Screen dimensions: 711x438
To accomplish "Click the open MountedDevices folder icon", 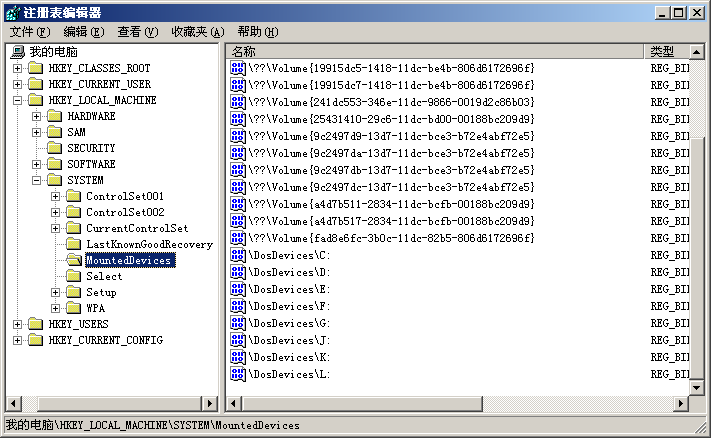I will pyautogui.click(x=73, y=260).
